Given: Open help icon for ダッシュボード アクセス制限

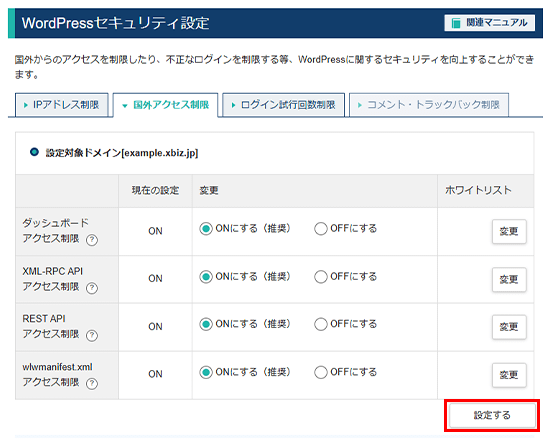Looking at the screenshot, I should [92, 240].
